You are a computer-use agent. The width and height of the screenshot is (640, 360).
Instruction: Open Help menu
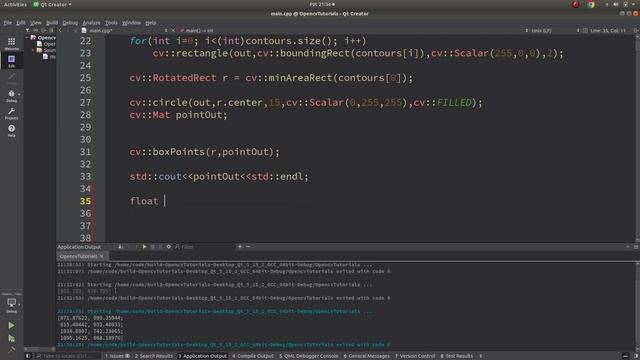(151, 22)
